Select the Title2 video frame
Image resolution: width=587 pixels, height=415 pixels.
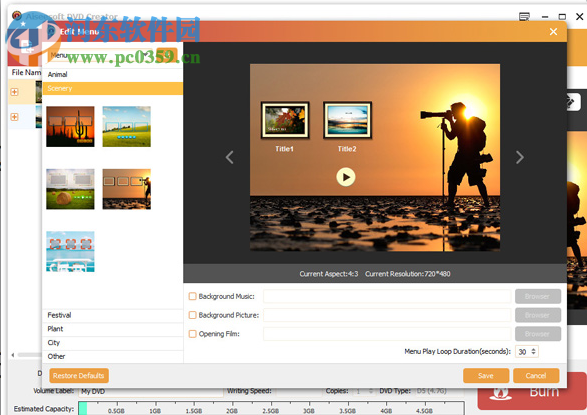347,120
